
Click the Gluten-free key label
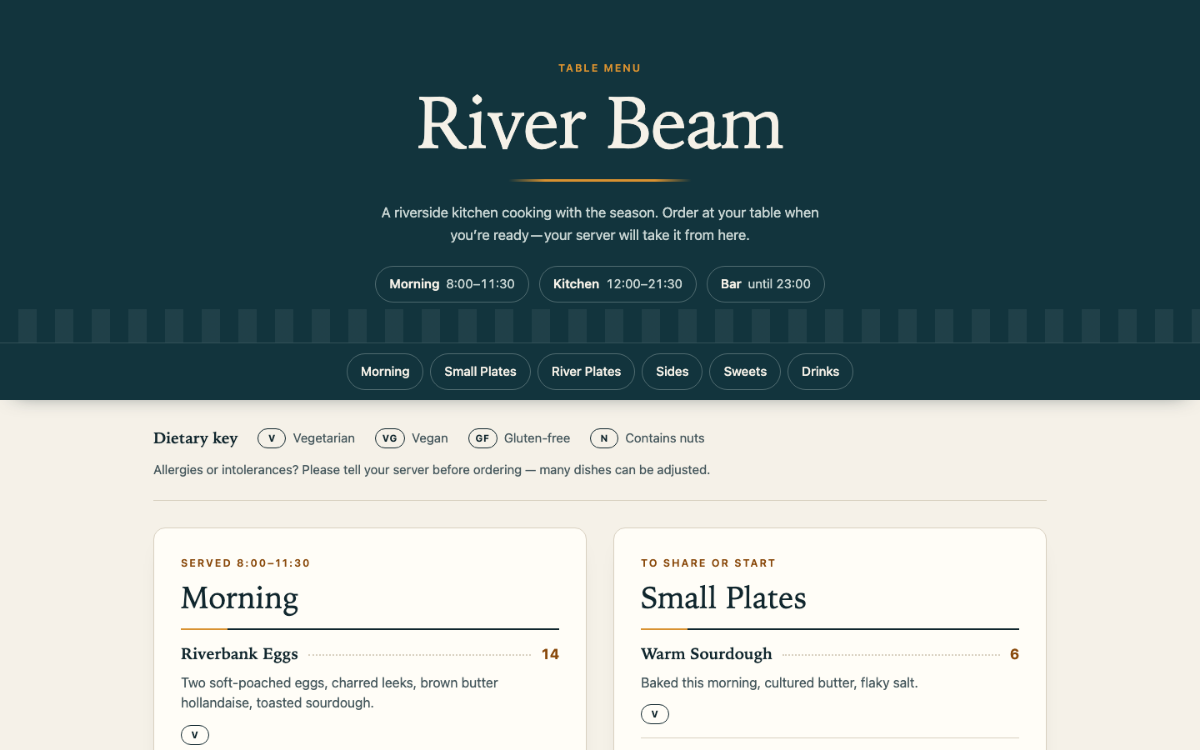coord(537,438)
